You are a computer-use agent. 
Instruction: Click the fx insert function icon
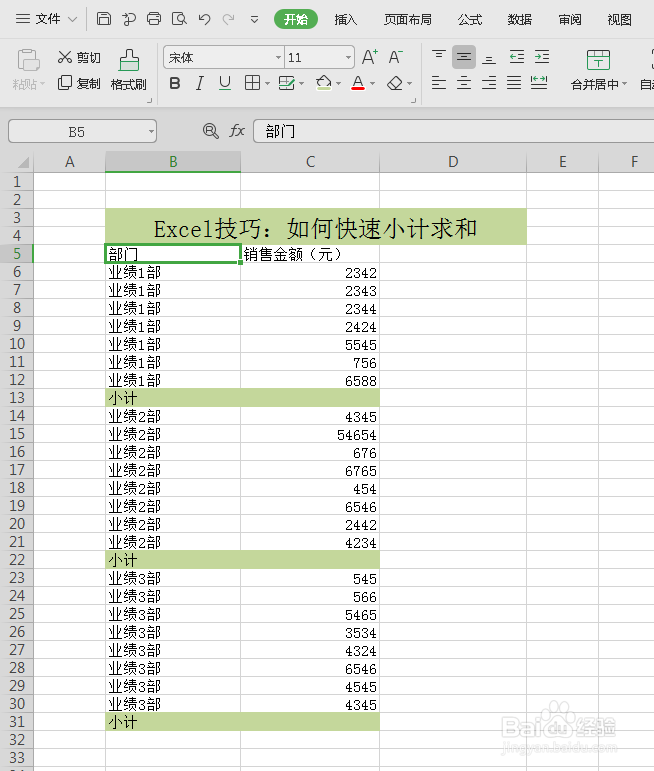click(x=237, y=131)
